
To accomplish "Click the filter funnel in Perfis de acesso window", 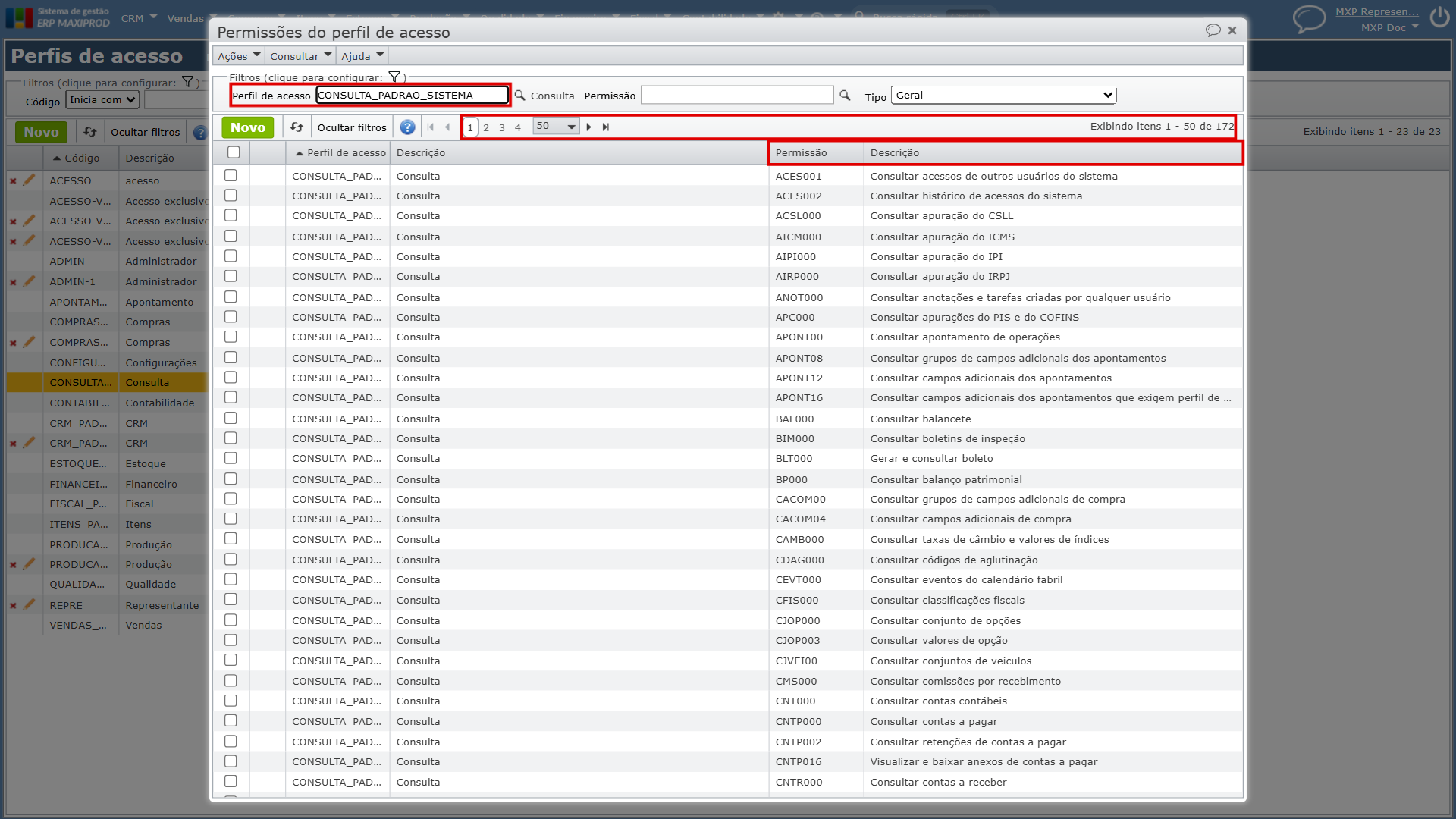I will [187, 82].
